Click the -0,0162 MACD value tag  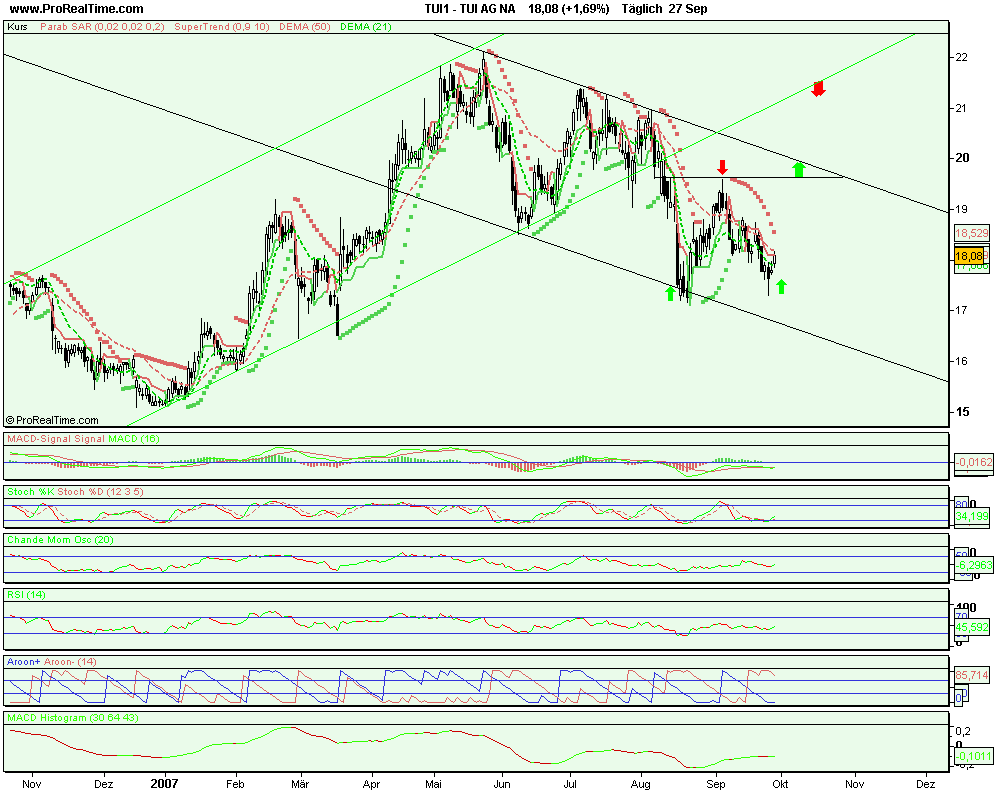974,462
